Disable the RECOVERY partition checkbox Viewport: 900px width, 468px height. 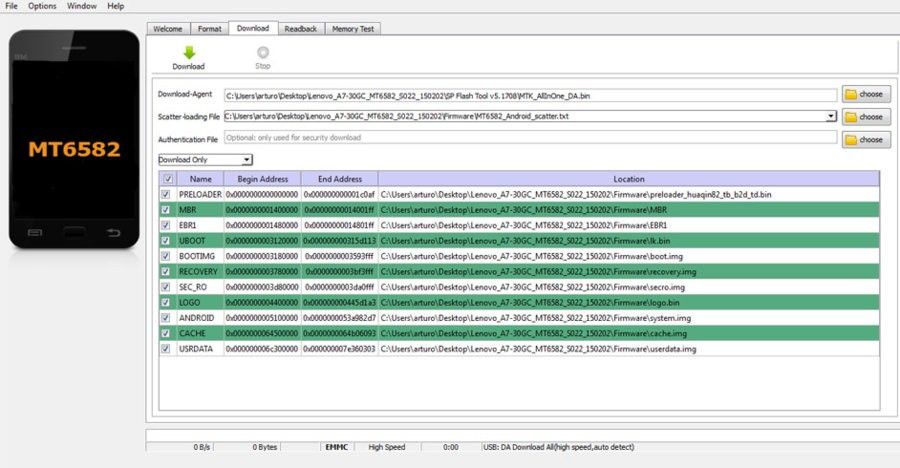[166, 271]
